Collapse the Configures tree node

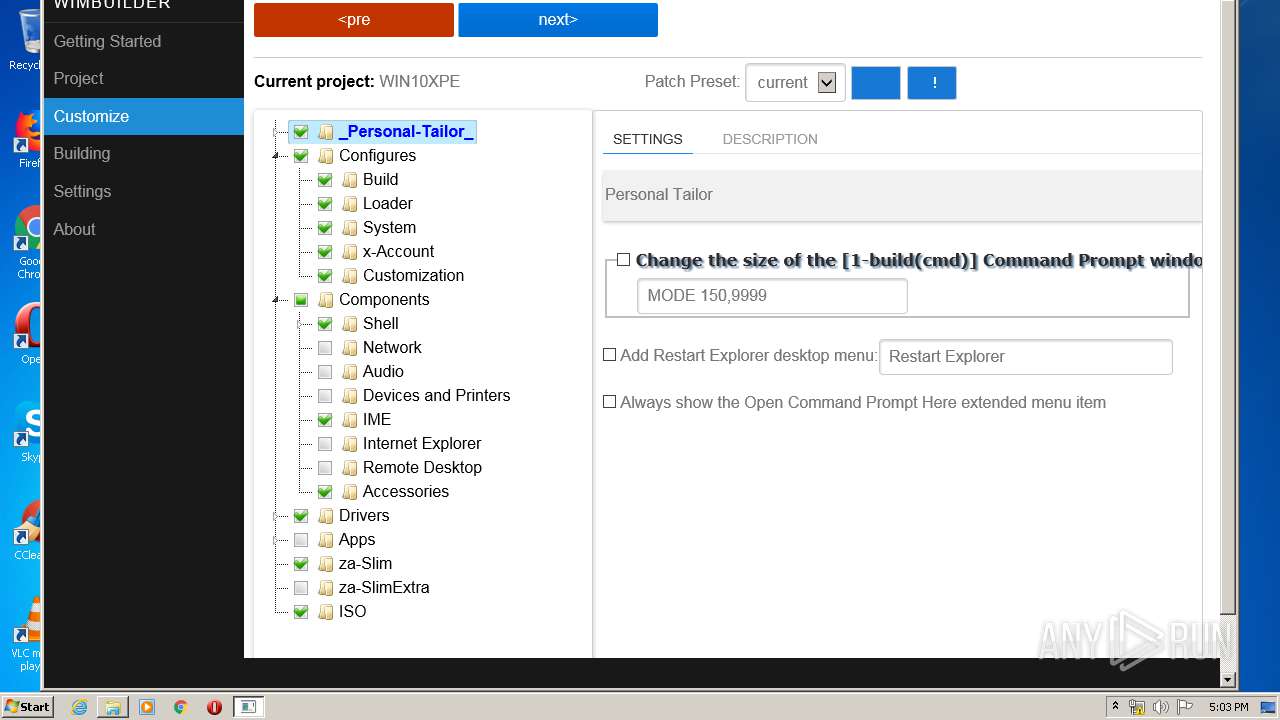click(x=277, y=156)
